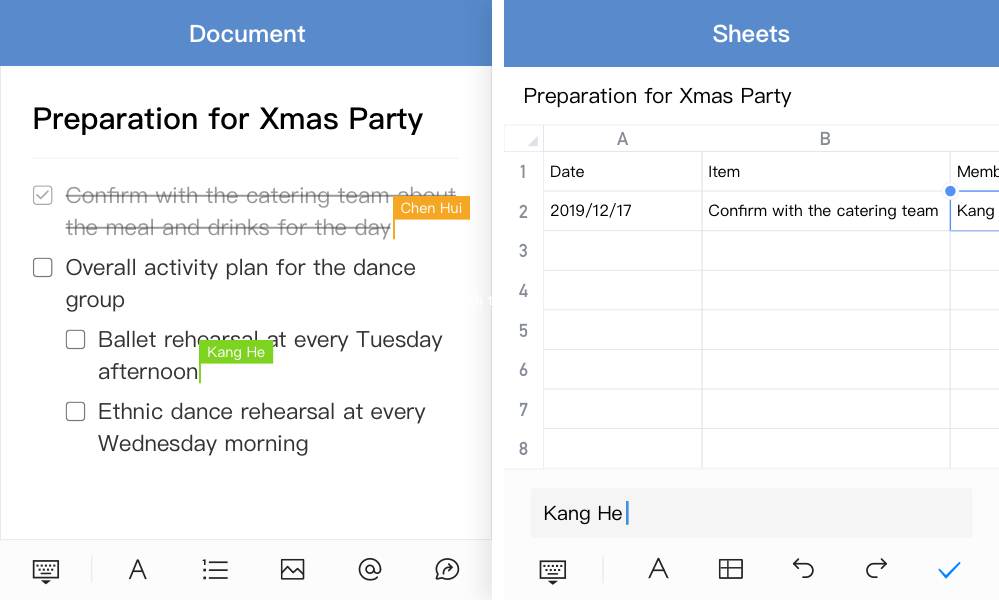Viewport: 999px width, 600px height.
Task: Toggle keyboard icon in Sheets toolbar
Action: point(553,570)
